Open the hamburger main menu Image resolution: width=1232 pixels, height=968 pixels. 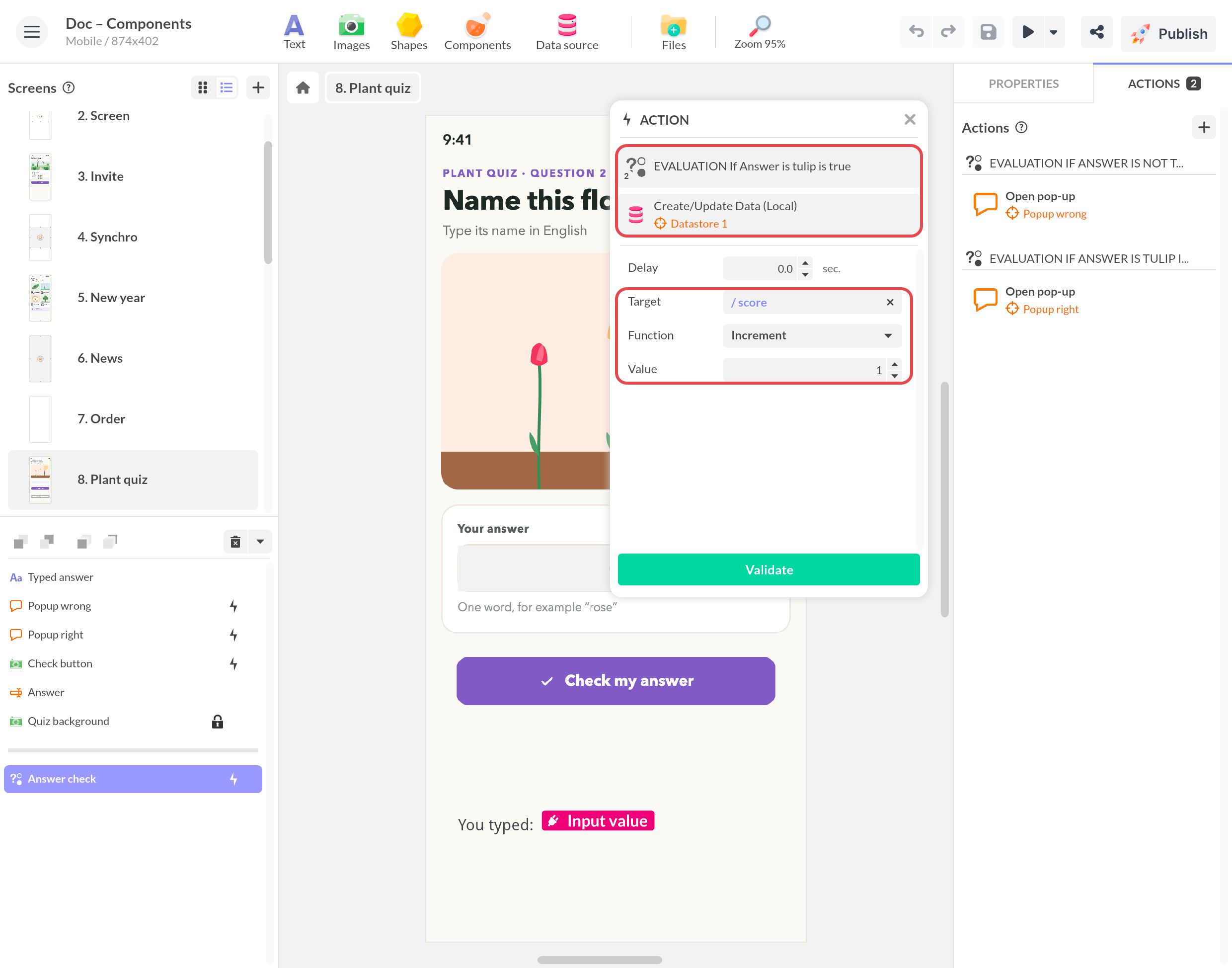click(32, 32)
